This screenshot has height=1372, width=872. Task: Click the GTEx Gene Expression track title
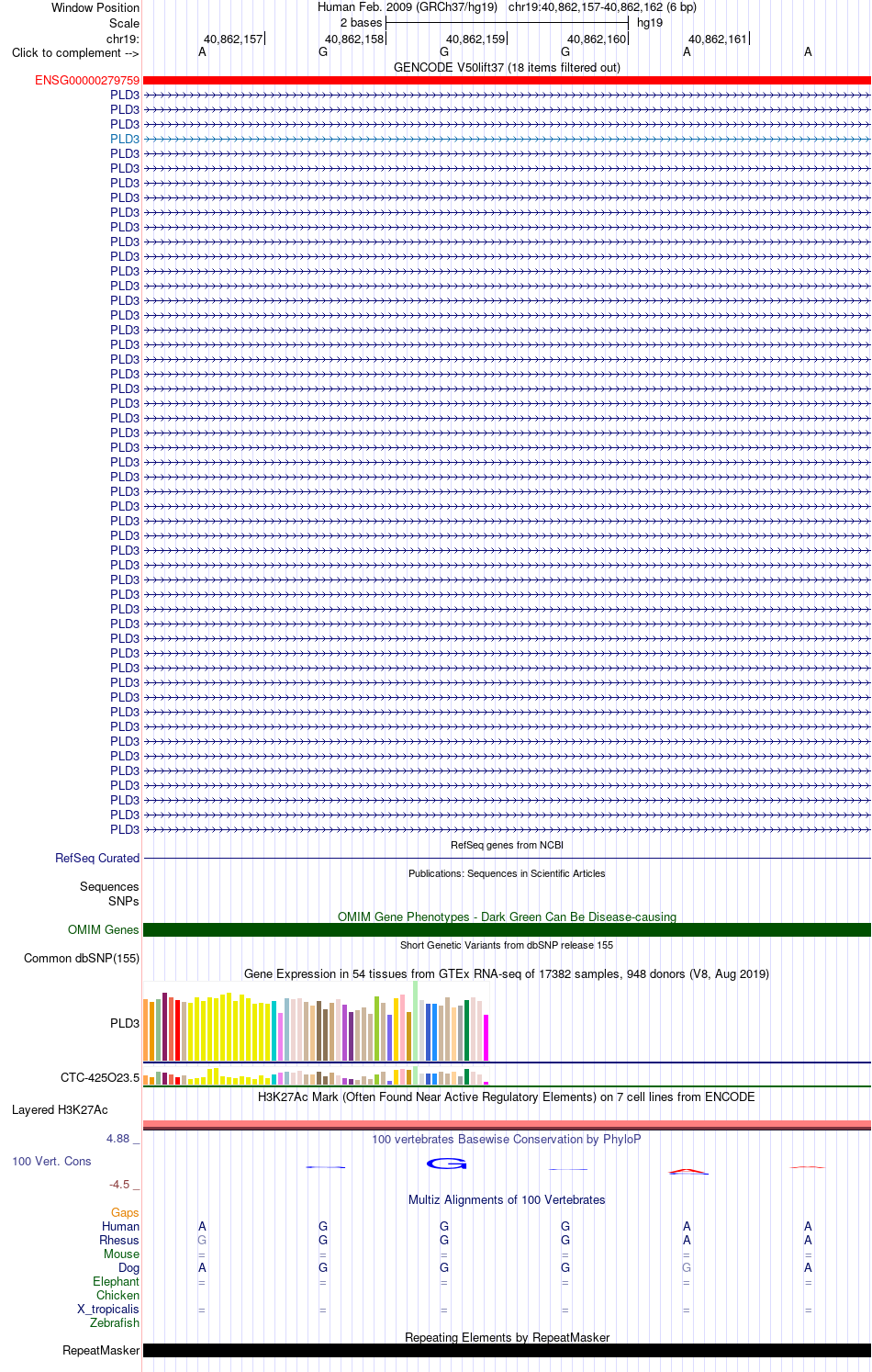coord(507,974)
